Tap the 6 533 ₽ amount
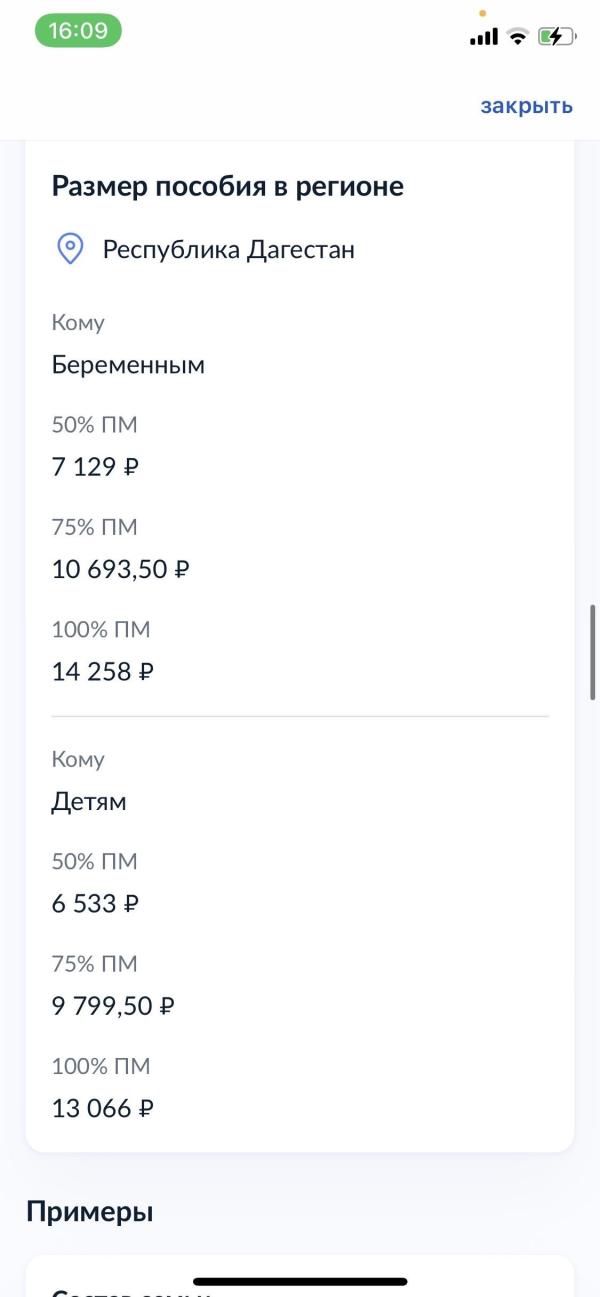Screen dimensions: 600x1297 click(x=95, y=904)
